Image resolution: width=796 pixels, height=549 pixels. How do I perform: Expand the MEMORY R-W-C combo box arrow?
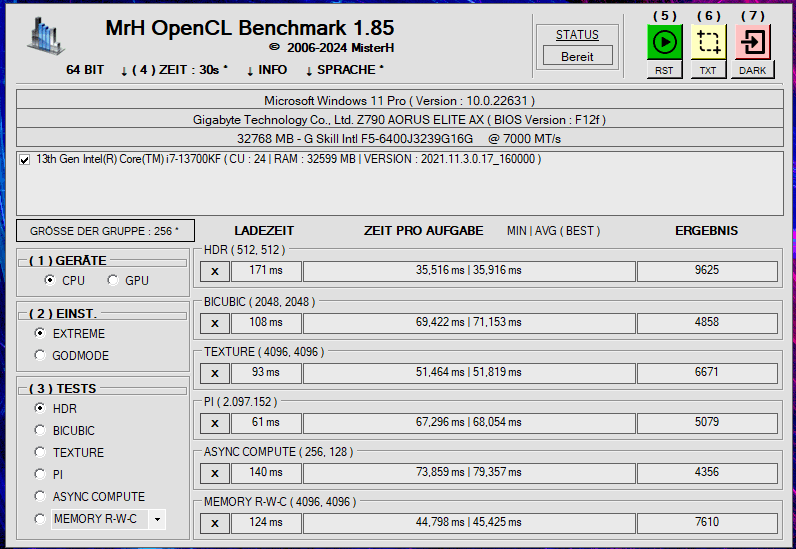tap(157, 519)
